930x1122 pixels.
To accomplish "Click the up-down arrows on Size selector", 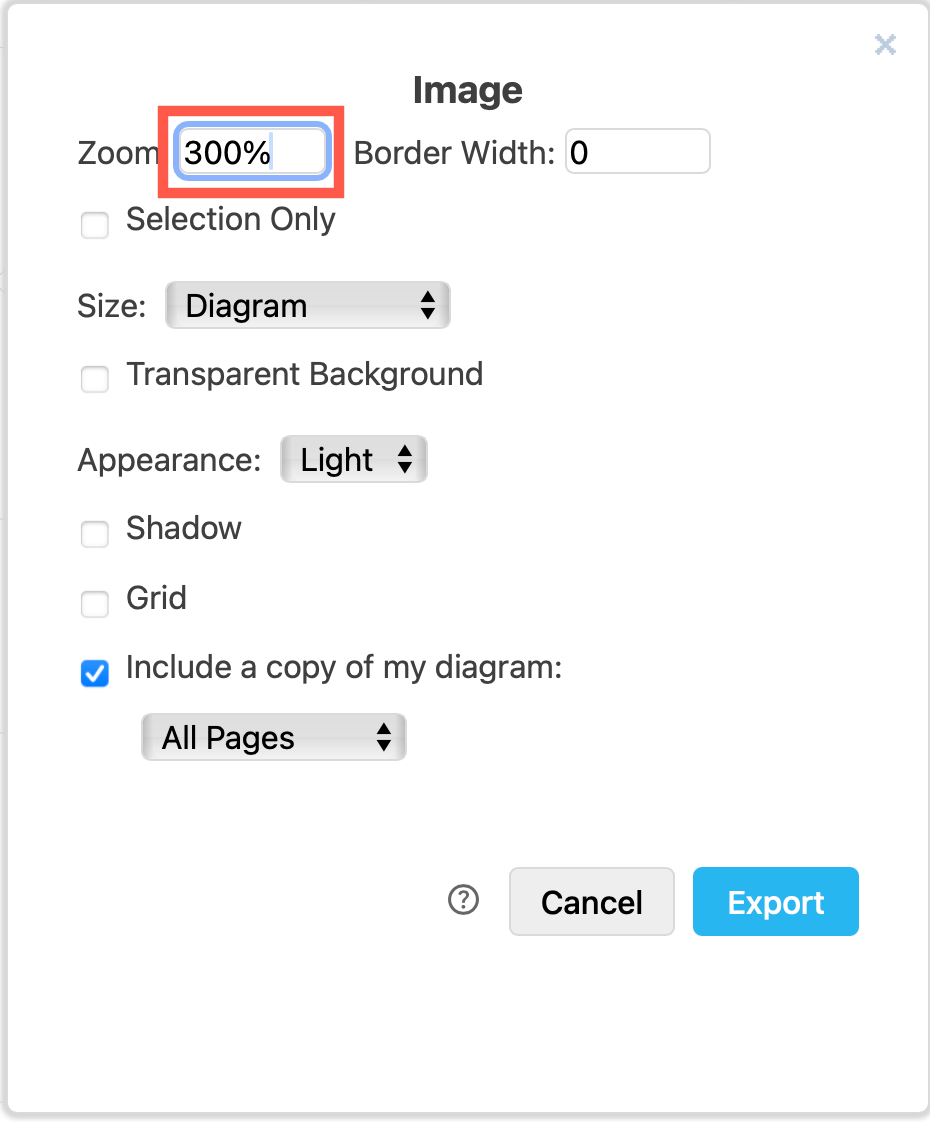I will coord(431,305).
